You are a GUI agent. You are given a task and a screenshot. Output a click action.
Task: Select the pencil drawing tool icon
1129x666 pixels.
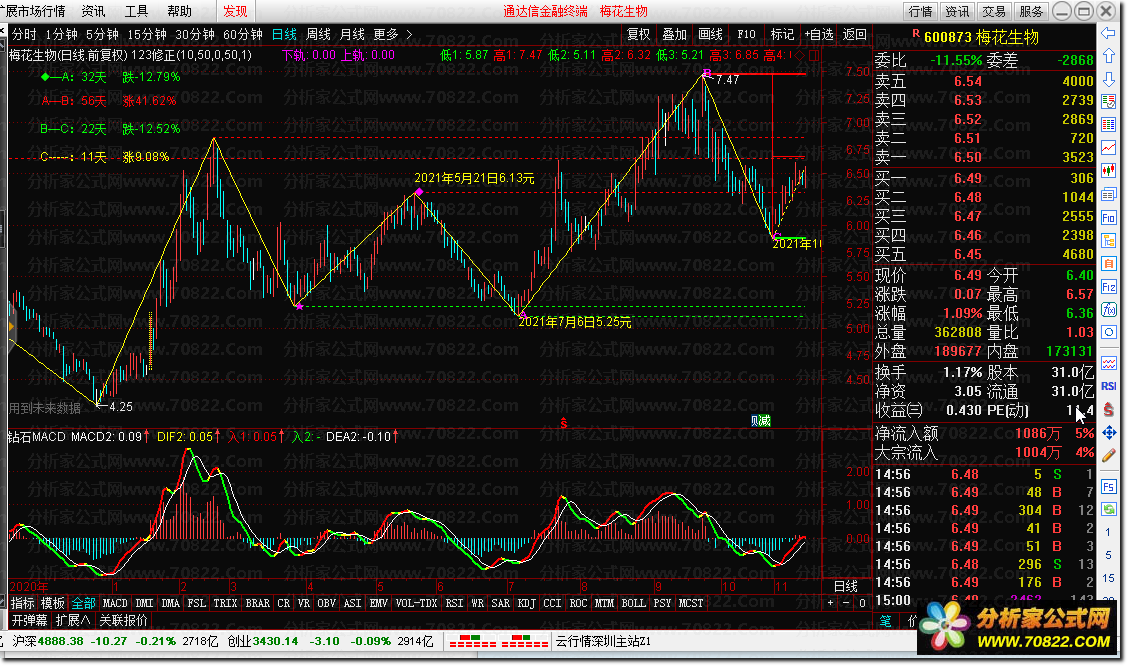[x=1108, y=456]
